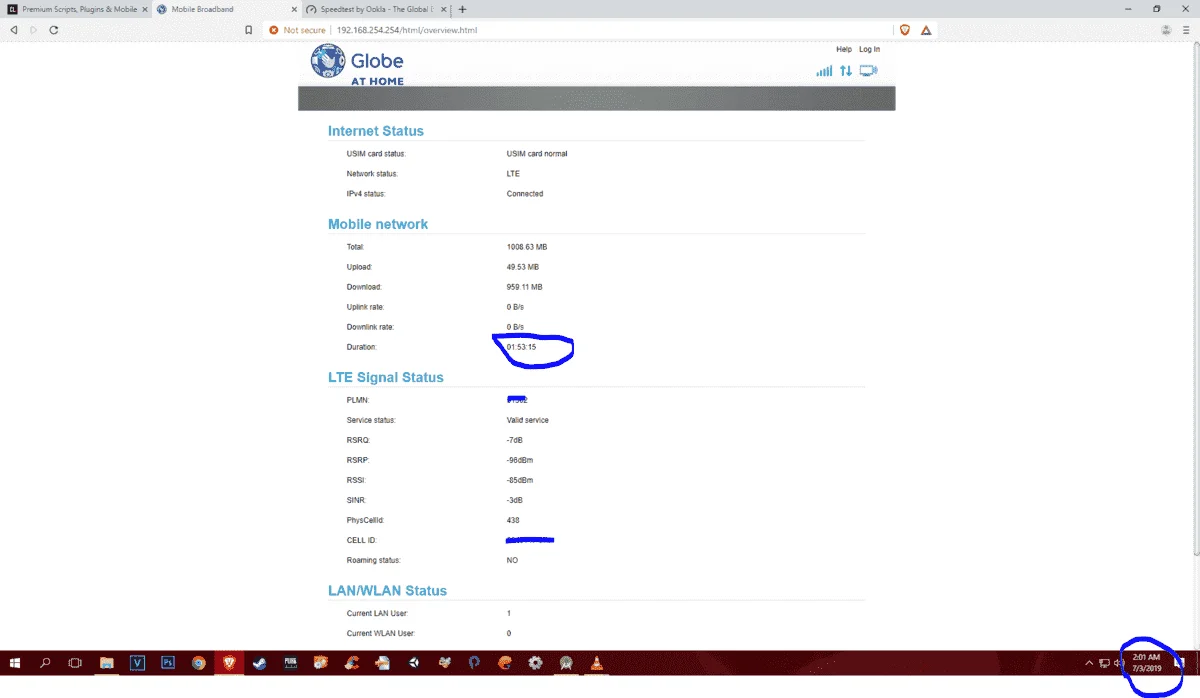Switch to Premium Scripts, Plugins & Mobile tab
This screenshot has width=1200, height=698.
click(76, 9)
